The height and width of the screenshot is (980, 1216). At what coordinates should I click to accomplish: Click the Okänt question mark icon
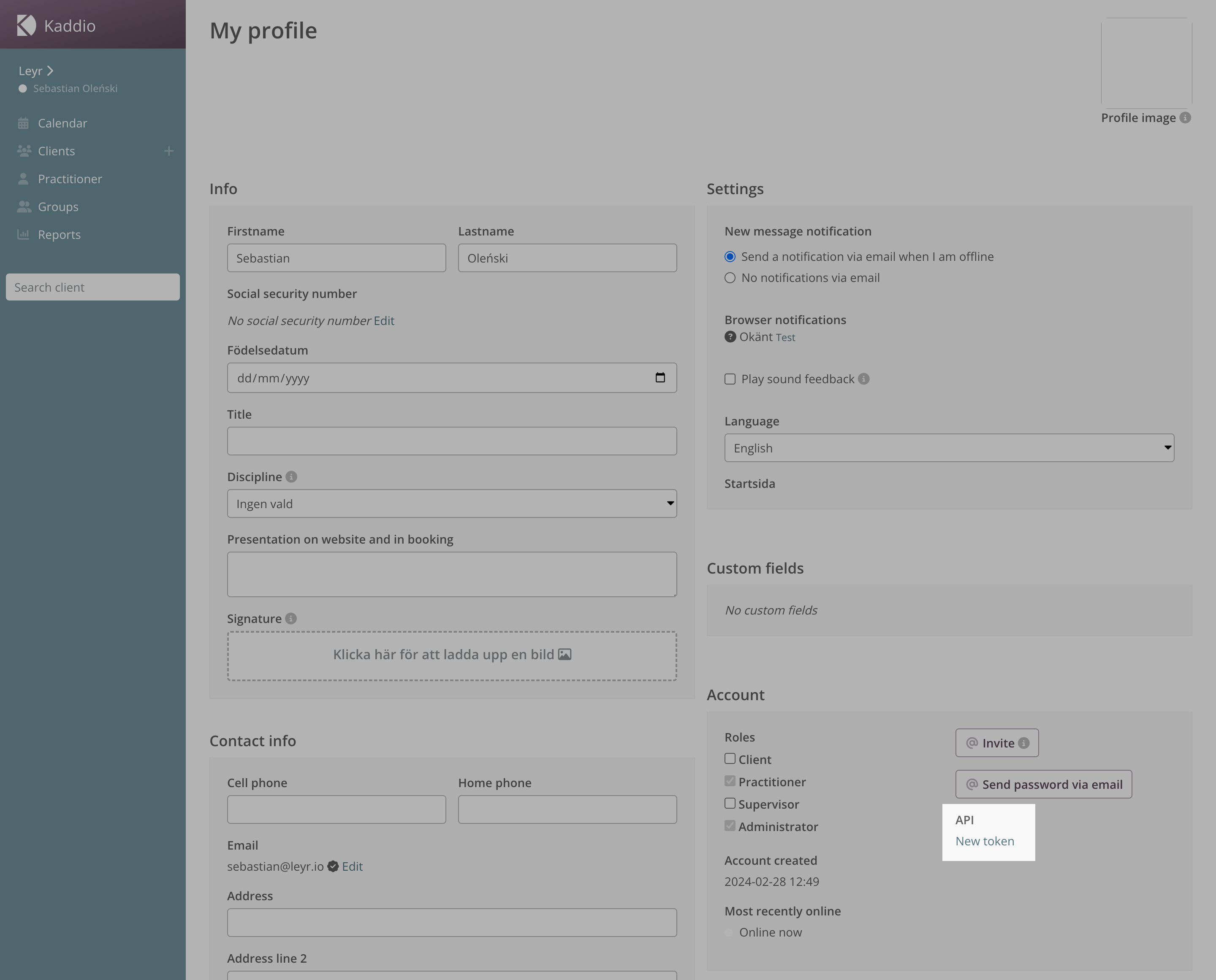click(x=730, y=337)
